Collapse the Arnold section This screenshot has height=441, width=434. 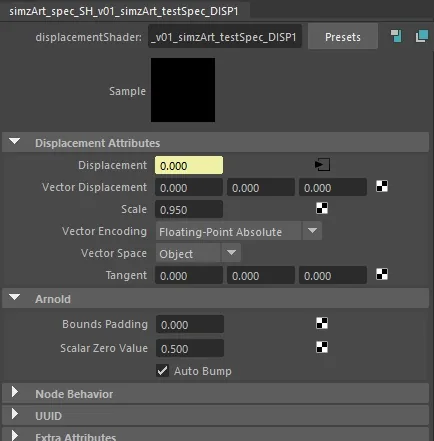[15, 297]
